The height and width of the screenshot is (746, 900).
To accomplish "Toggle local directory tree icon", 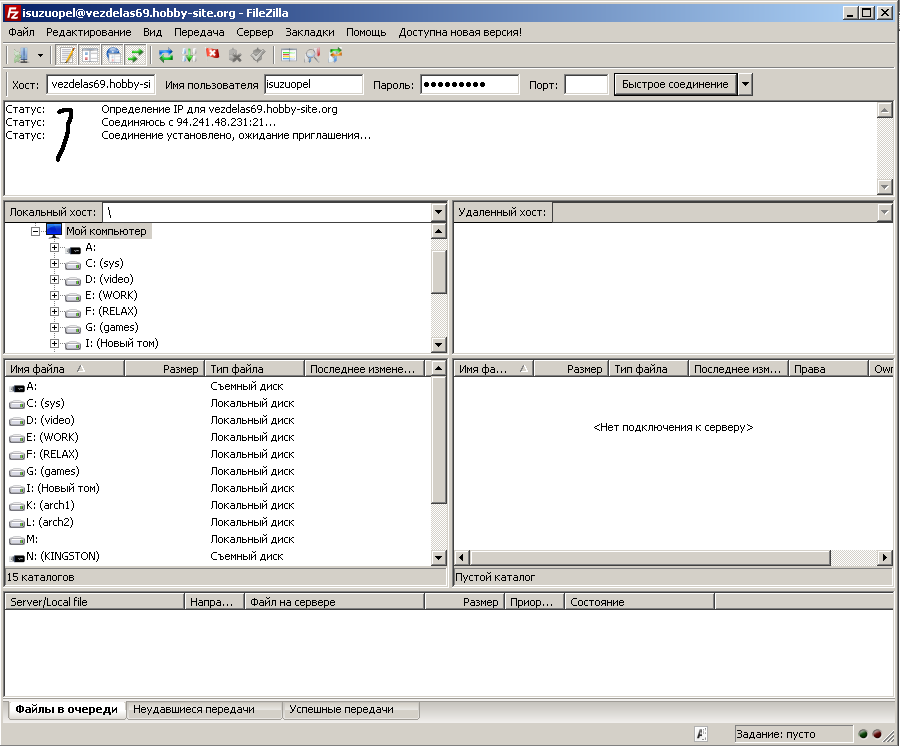I will [x=90, y=55].
